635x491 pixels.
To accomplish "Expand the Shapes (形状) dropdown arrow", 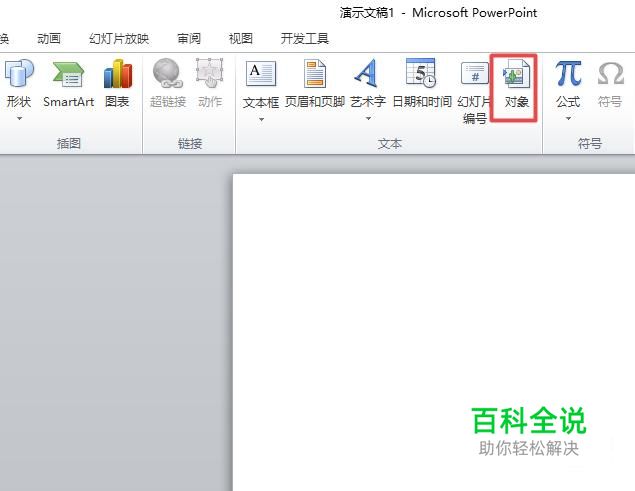I will coord(19,118).
